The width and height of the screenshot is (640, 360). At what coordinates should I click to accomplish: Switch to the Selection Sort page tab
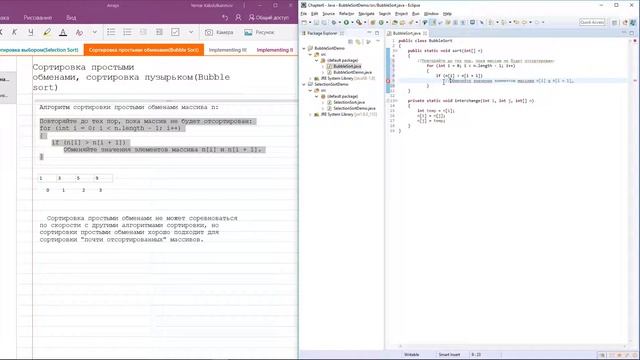point(39,50)
